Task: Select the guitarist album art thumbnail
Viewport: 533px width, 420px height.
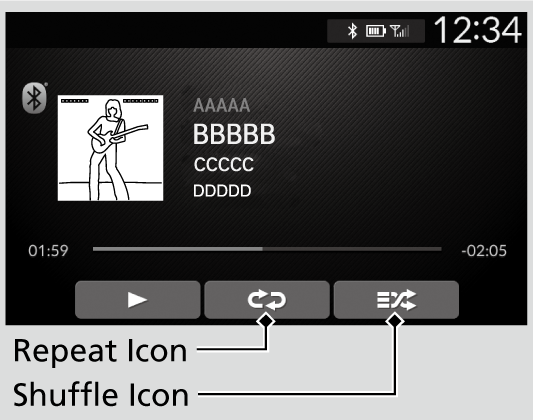Action: coord(110,148)
